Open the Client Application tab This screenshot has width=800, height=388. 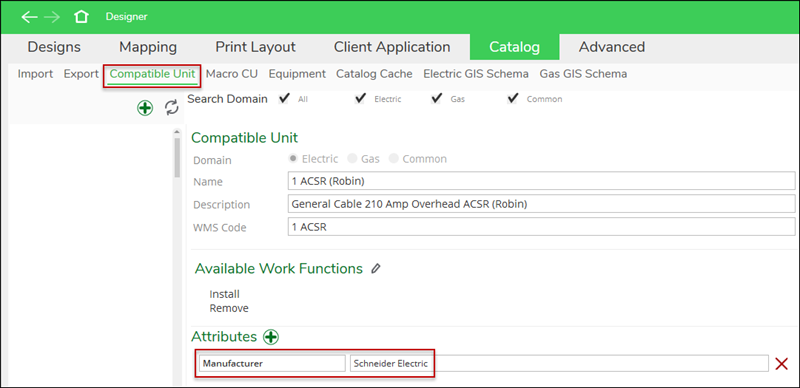pyautogui.click(x=392, y=47)
